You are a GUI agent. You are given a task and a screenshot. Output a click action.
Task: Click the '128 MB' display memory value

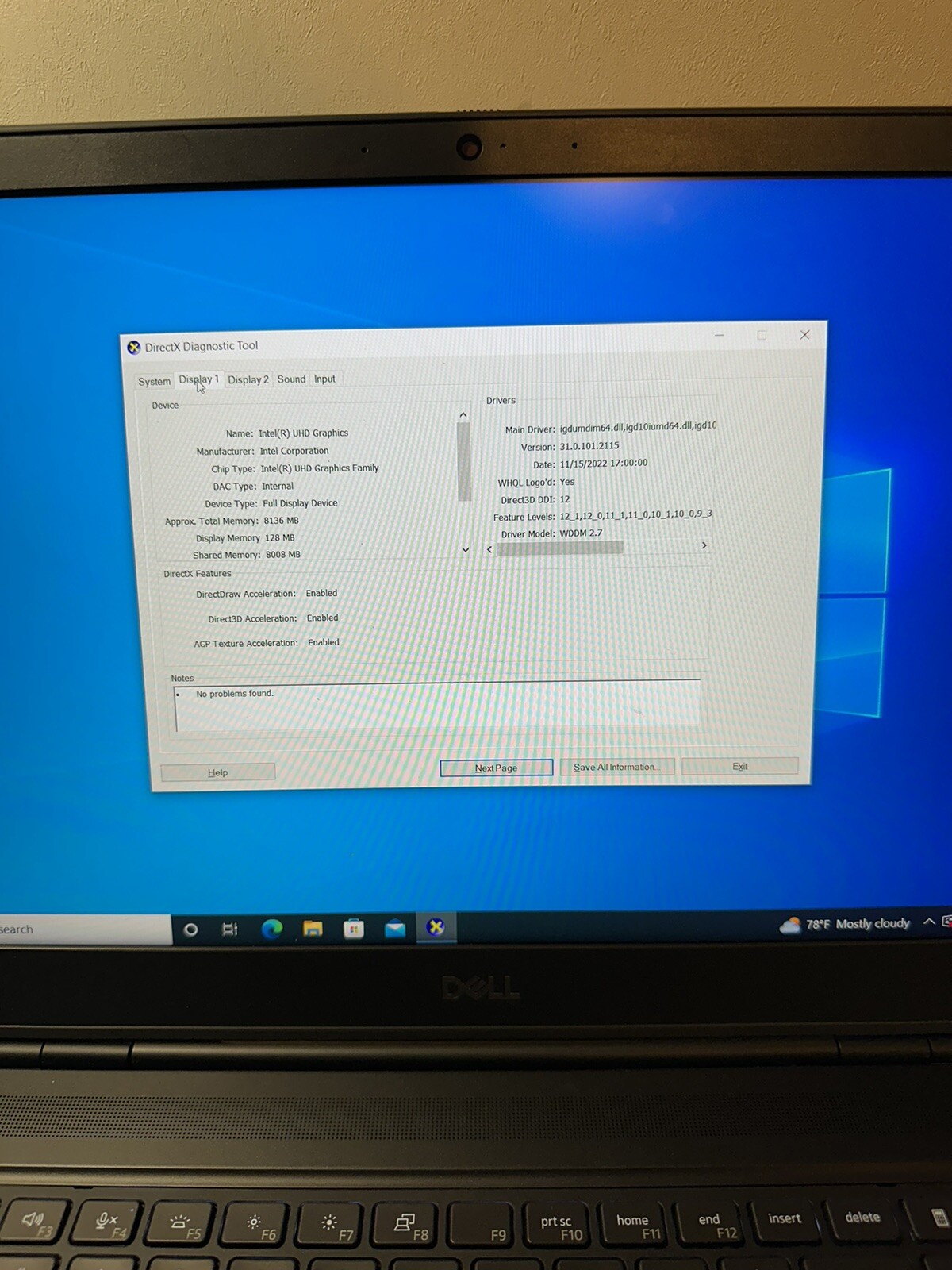point(279,537)
